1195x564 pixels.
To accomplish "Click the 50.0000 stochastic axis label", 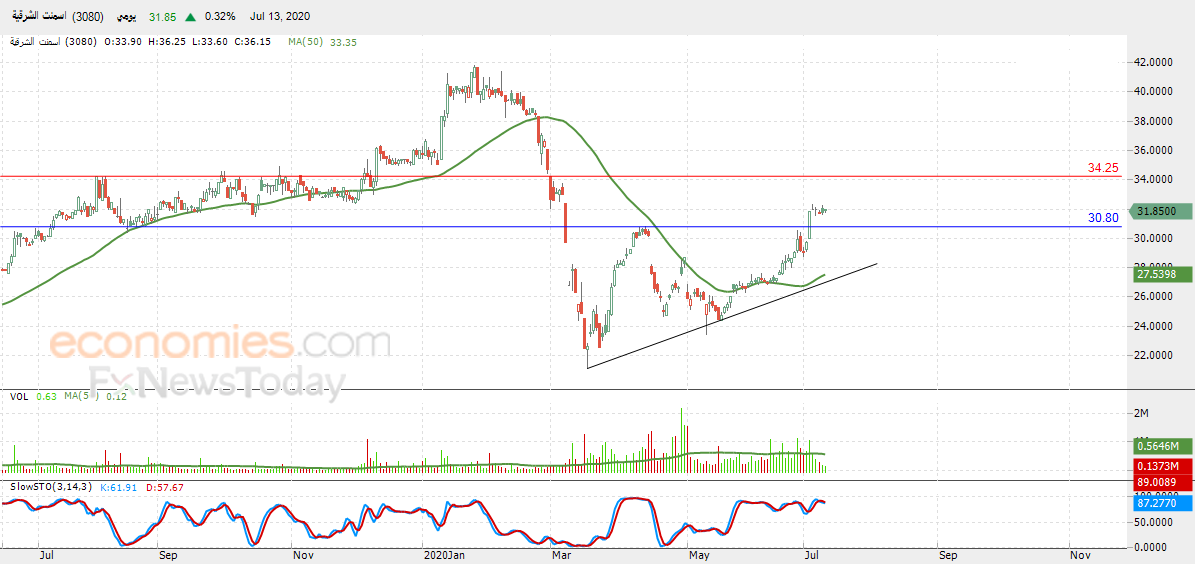I will (x=1154, y=524).
